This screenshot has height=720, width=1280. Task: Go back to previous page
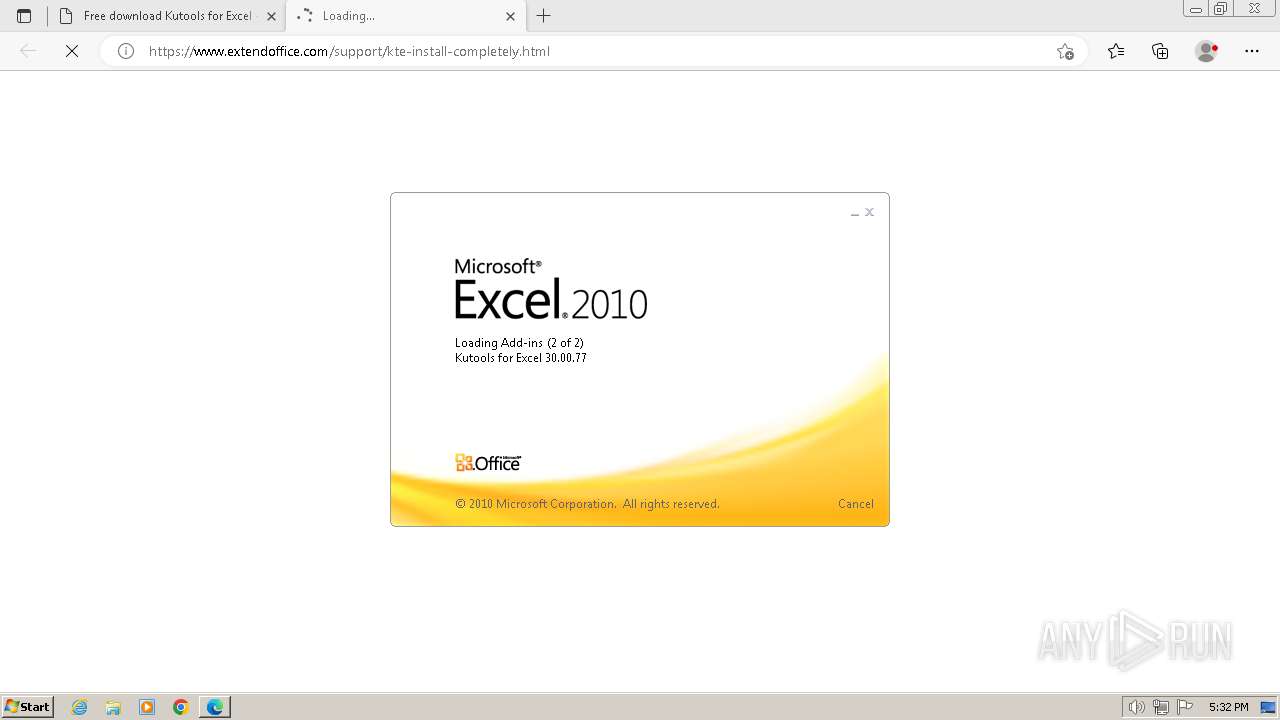tap(28, 51)
